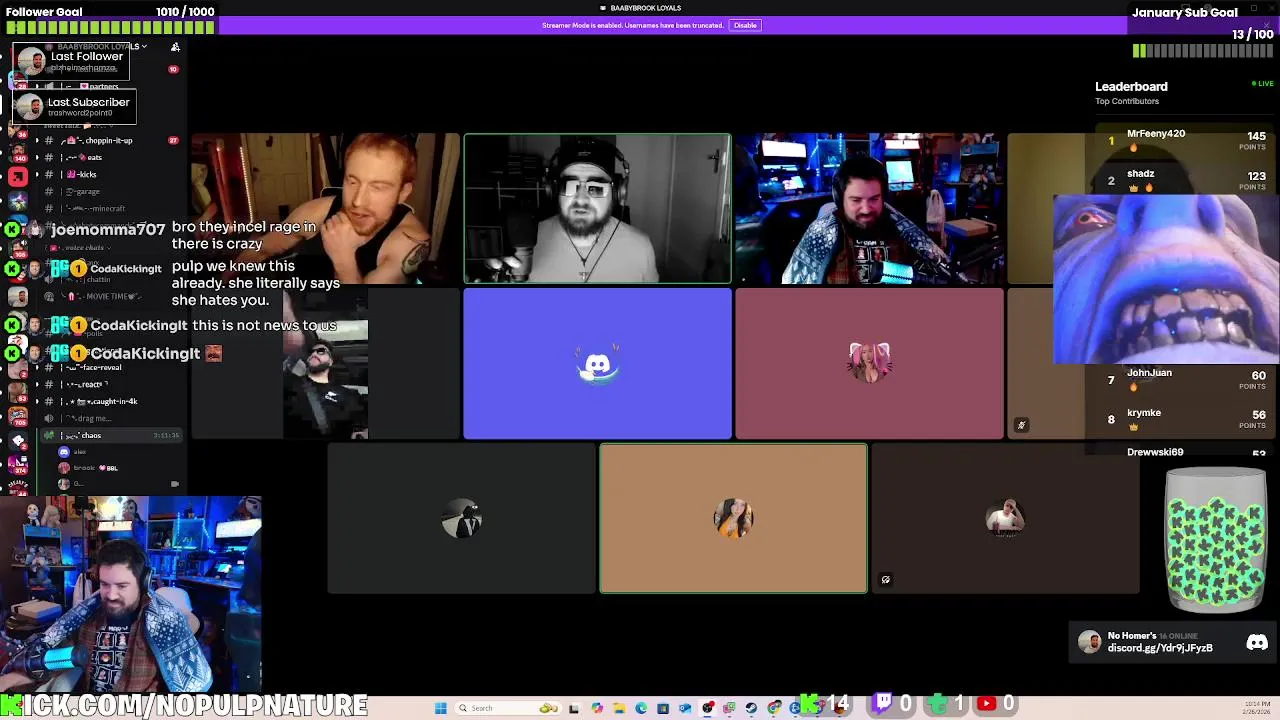
Task: Open the BAABYBROOK LOYALS server dropdown
Action: point(100,47)
